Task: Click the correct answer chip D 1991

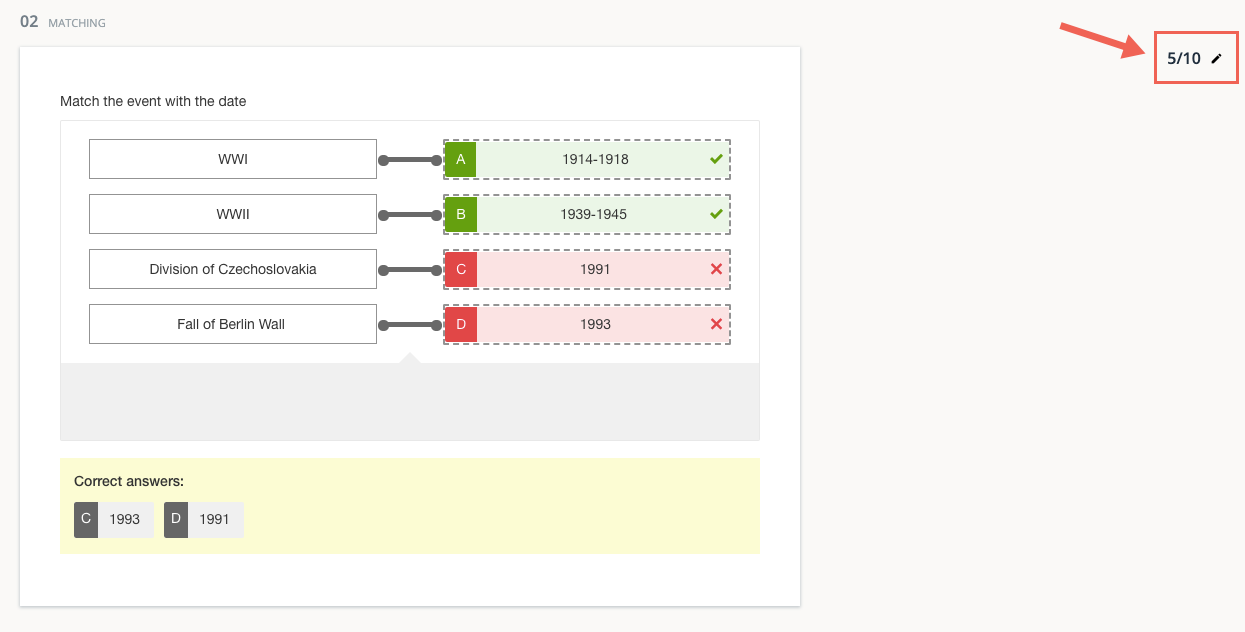Action: coord(203,519)
